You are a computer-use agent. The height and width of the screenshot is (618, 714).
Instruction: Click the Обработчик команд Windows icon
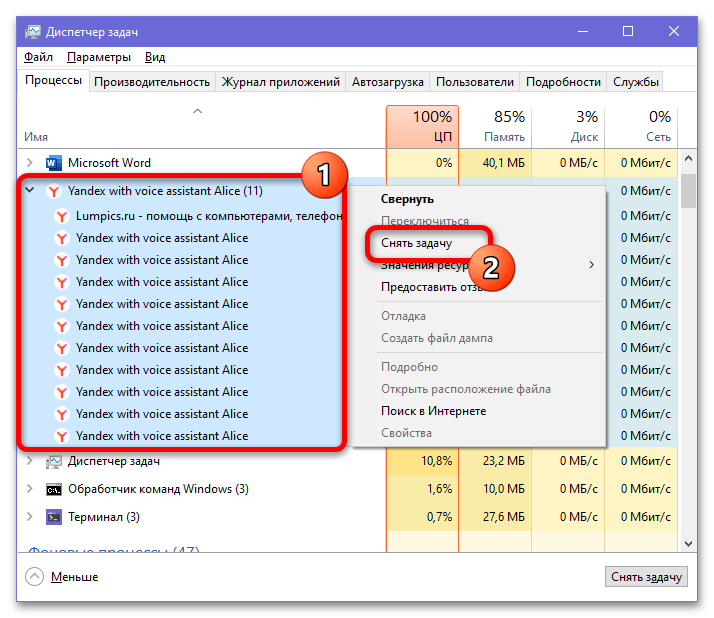pyautogui.click(x=54, y=490)
